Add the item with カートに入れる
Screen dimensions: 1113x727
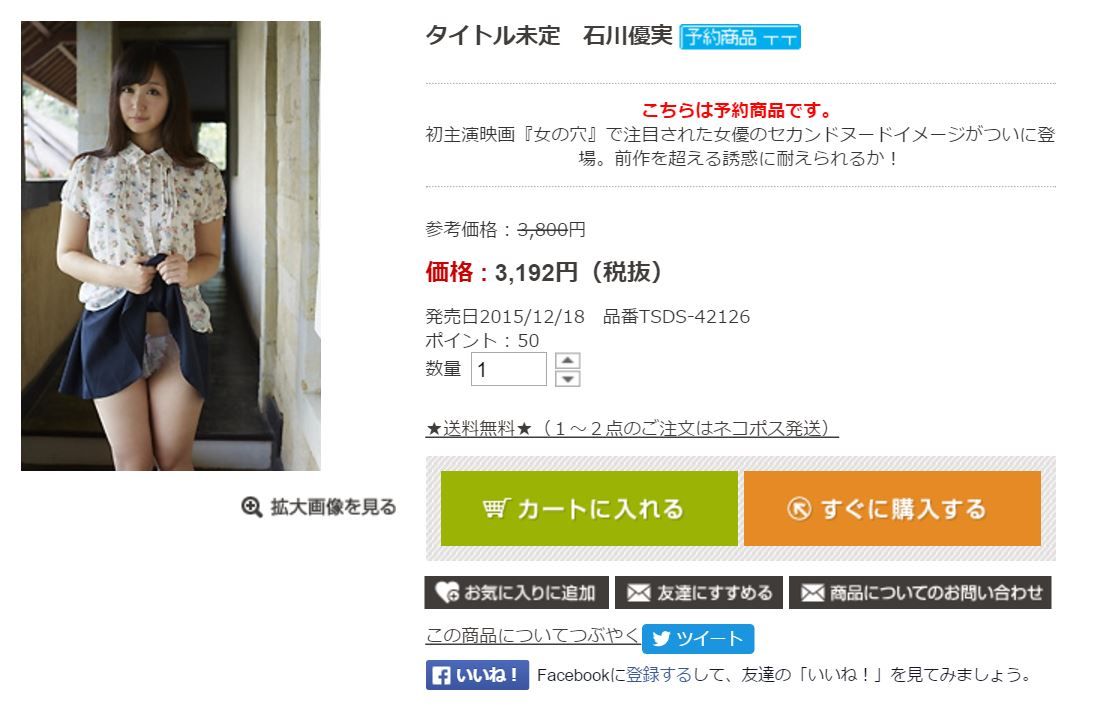tap(589, 508)
